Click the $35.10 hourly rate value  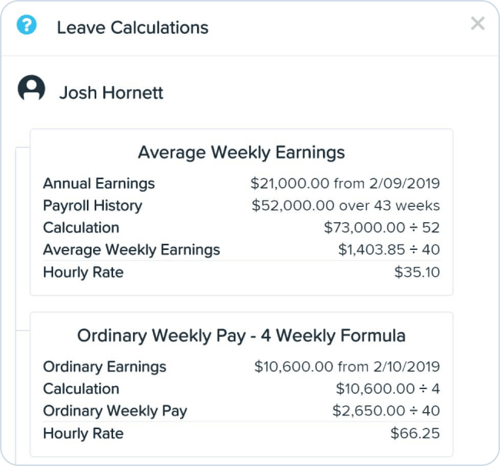pyautogui.click(x=417, y=272)
